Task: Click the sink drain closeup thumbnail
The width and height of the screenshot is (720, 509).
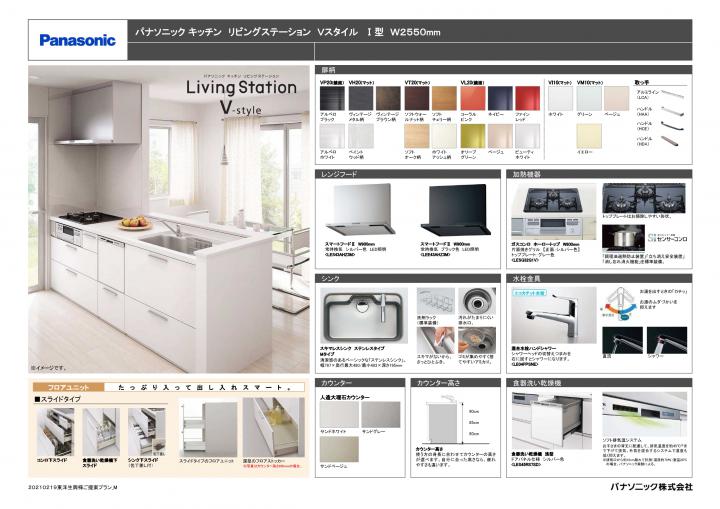Action: pyautogui.click(x=477, y=301)
